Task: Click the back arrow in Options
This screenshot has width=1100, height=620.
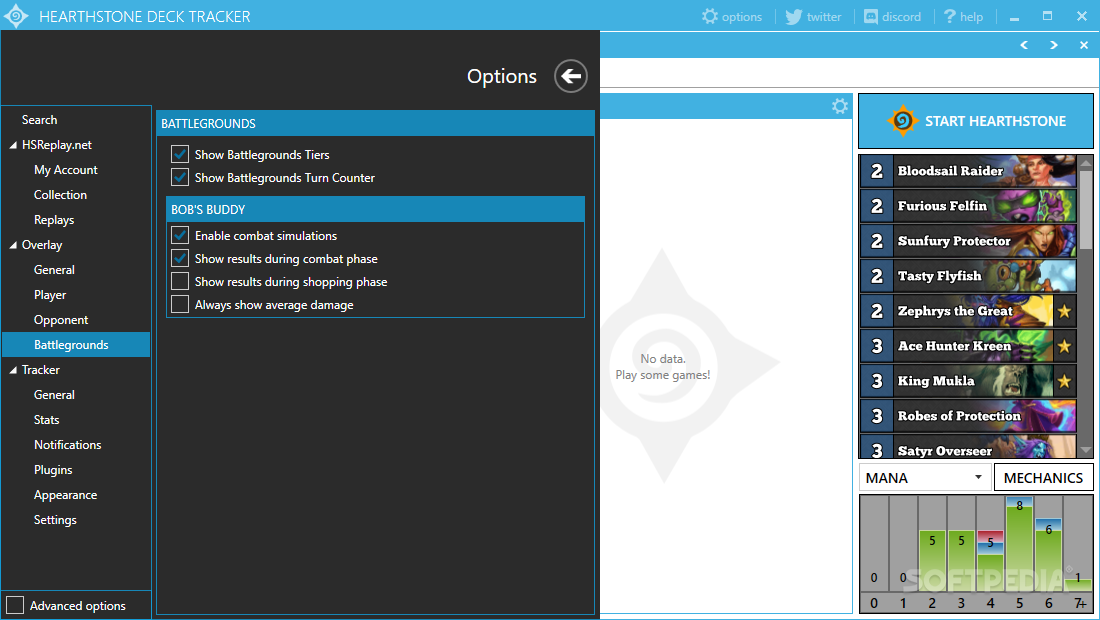Action: pyautogui.click(x=571, y=76)
